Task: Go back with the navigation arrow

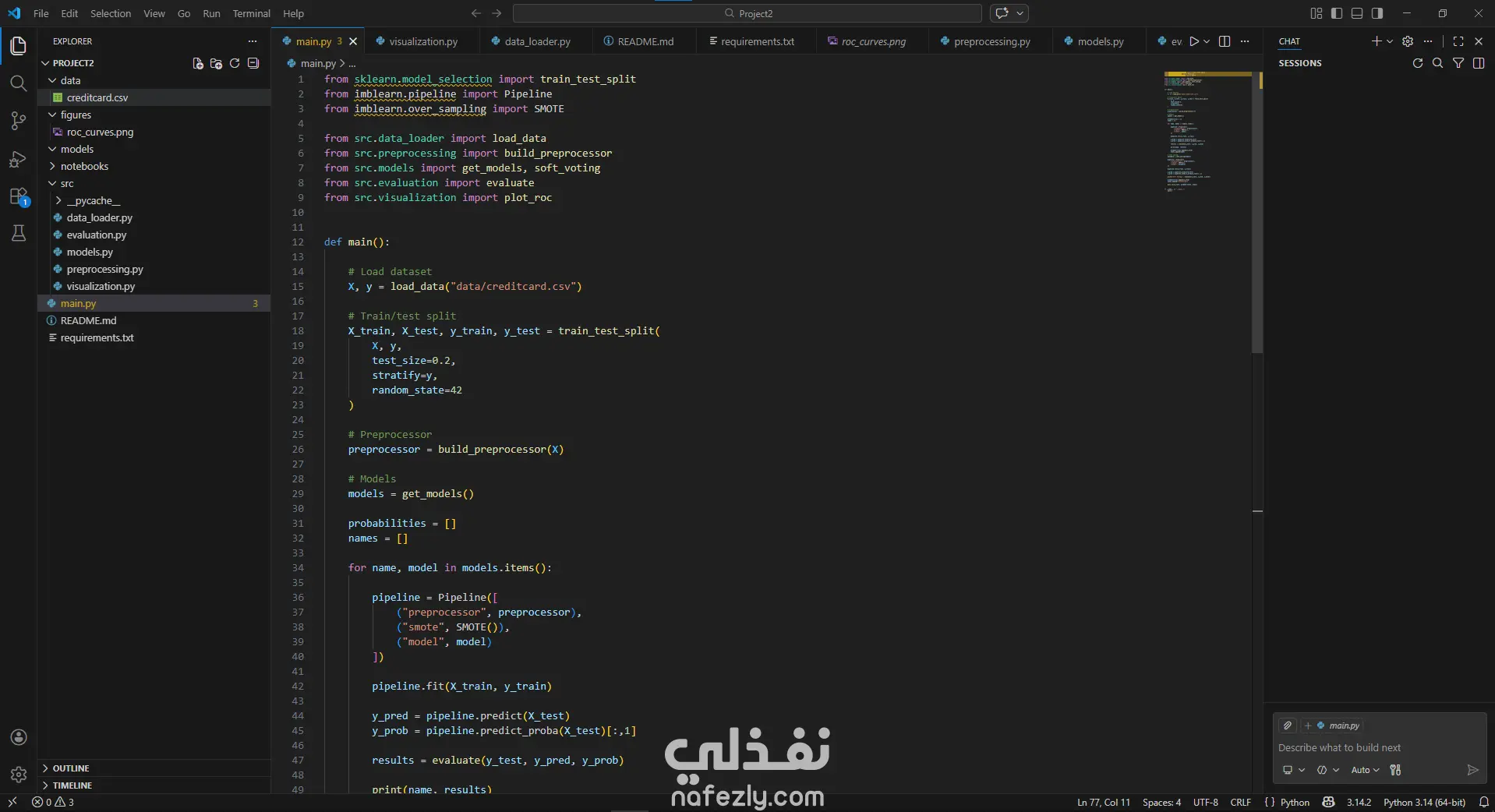Action: click(x=476, y=13)
